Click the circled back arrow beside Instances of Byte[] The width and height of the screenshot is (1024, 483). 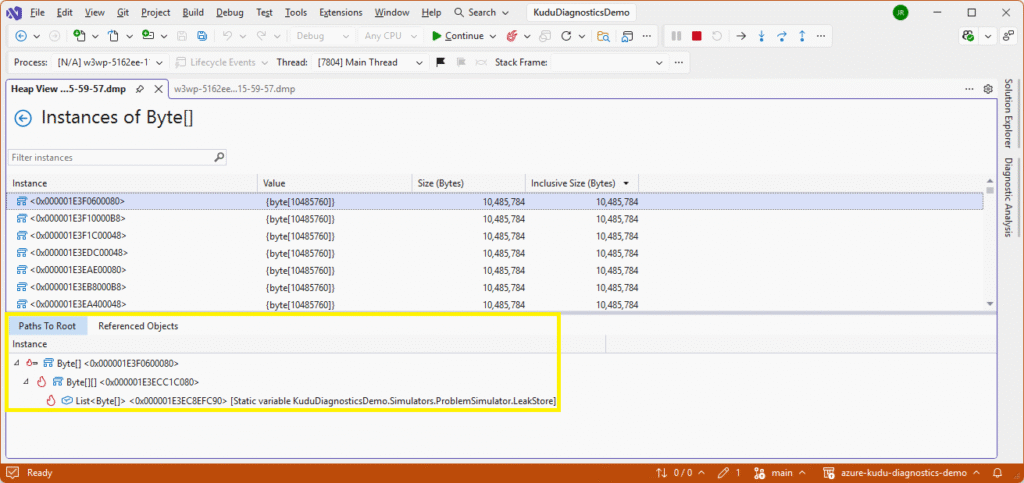pos(24,118)
